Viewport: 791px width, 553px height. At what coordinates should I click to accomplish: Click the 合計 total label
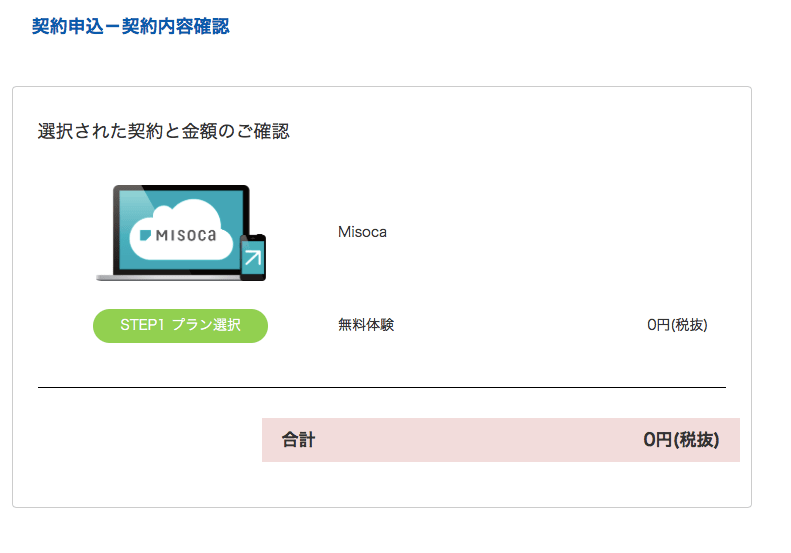(298, 440)
